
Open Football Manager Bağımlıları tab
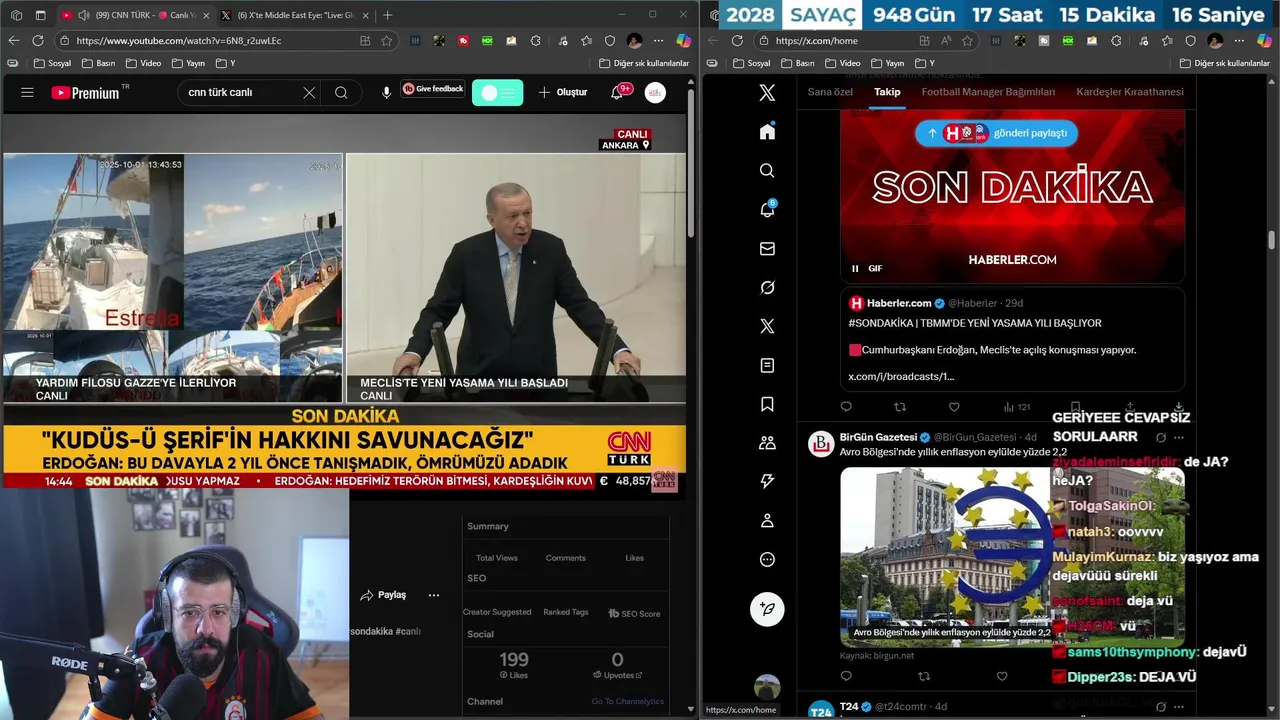[x=988, y=92]
